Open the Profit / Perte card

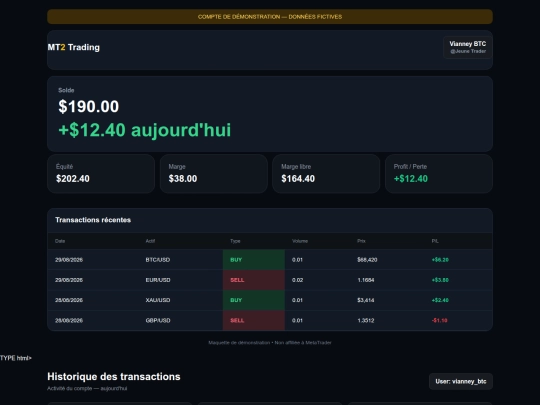tap(439, 174)
